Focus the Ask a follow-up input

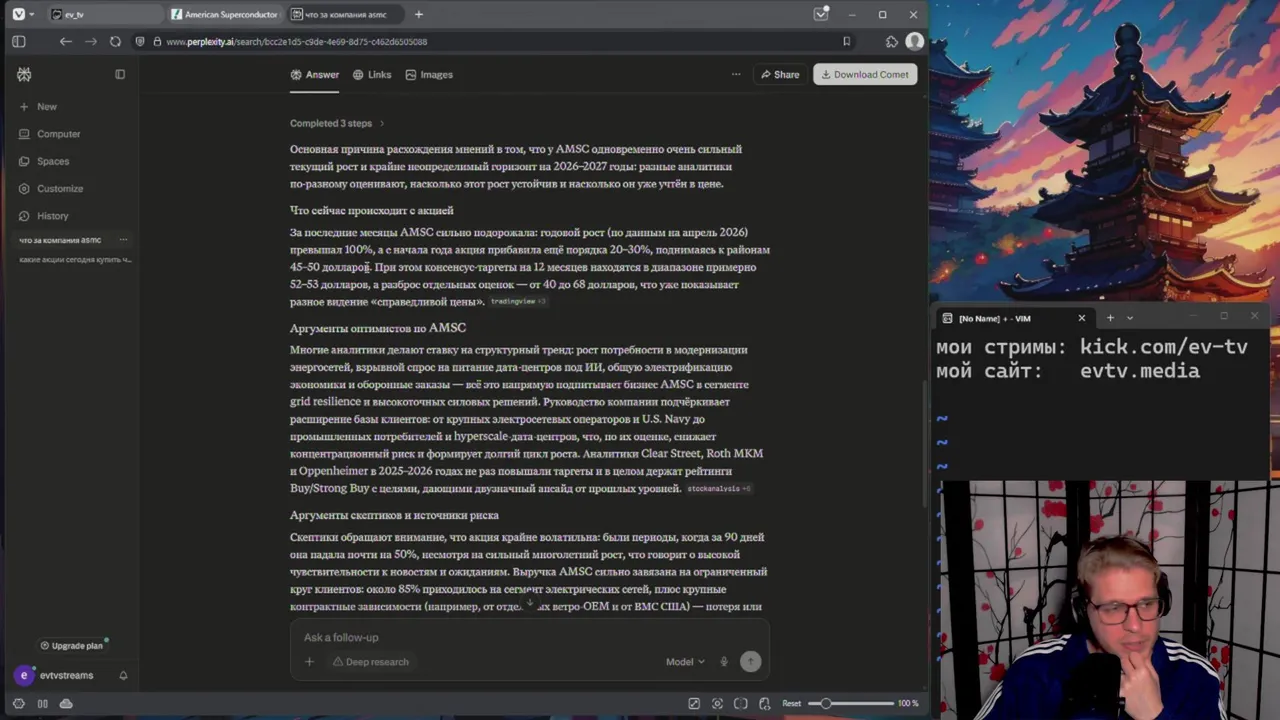tap(530, 637)
